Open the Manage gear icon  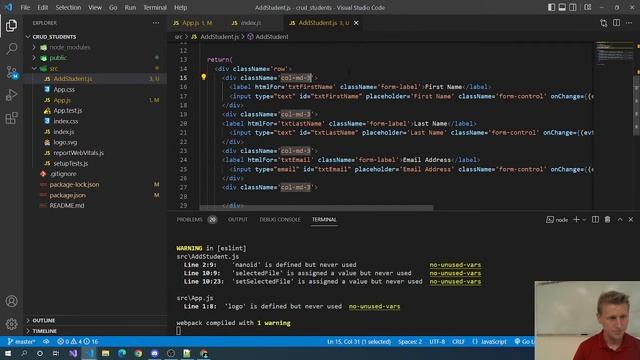[11, 324]
